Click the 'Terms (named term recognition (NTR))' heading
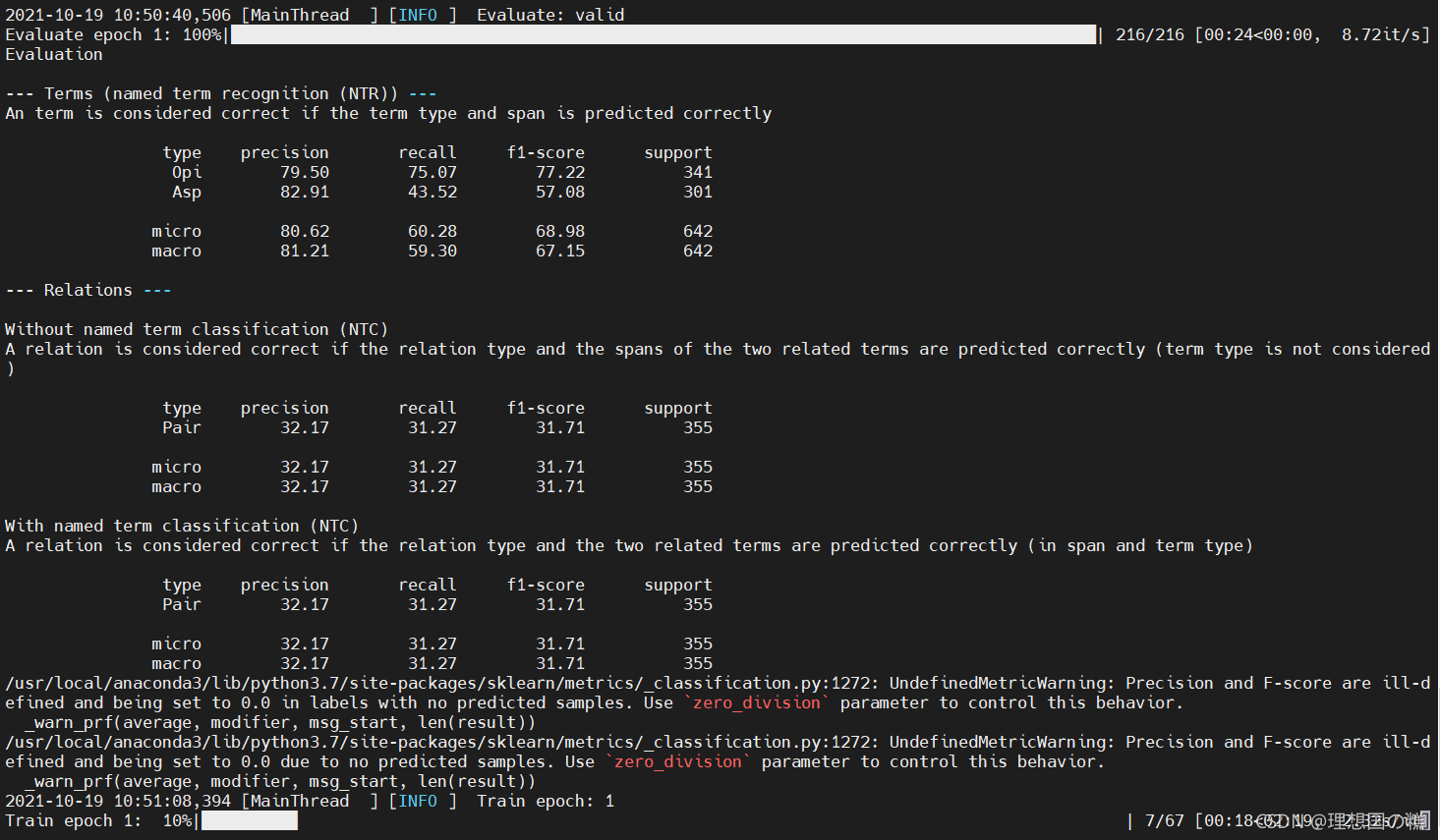1440x840 pixels. coord(221,93)
